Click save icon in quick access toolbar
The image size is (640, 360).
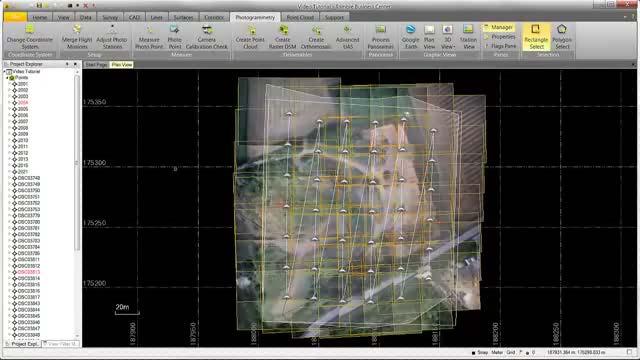[39, 6]
